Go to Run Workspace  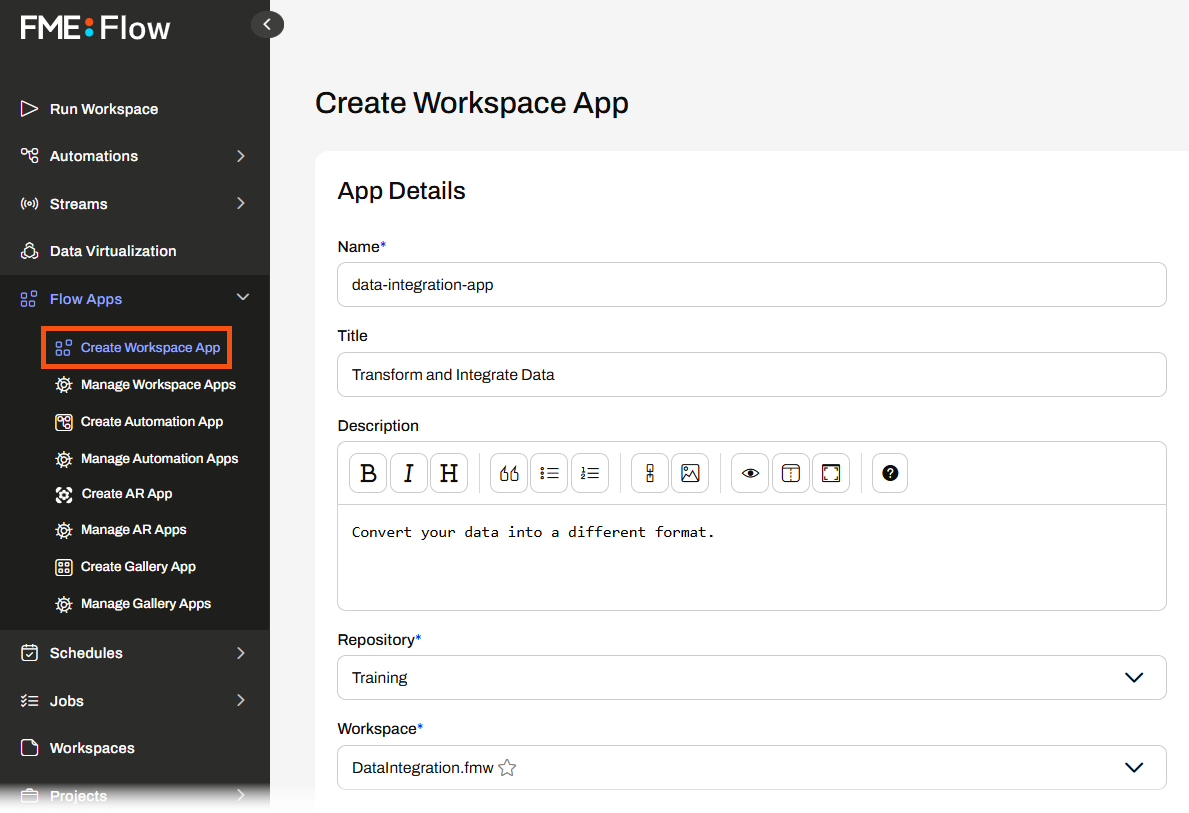[x=104, y=109]
